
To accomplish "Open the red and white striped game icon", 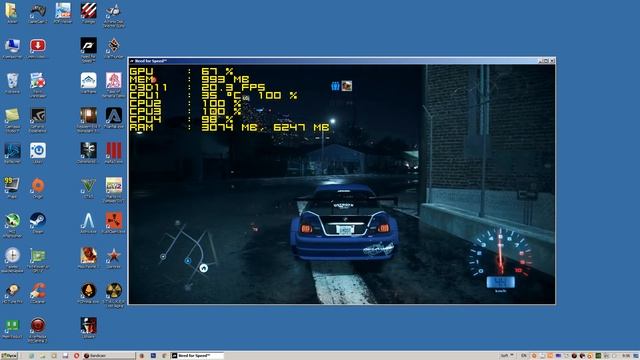I will point(88,11).
